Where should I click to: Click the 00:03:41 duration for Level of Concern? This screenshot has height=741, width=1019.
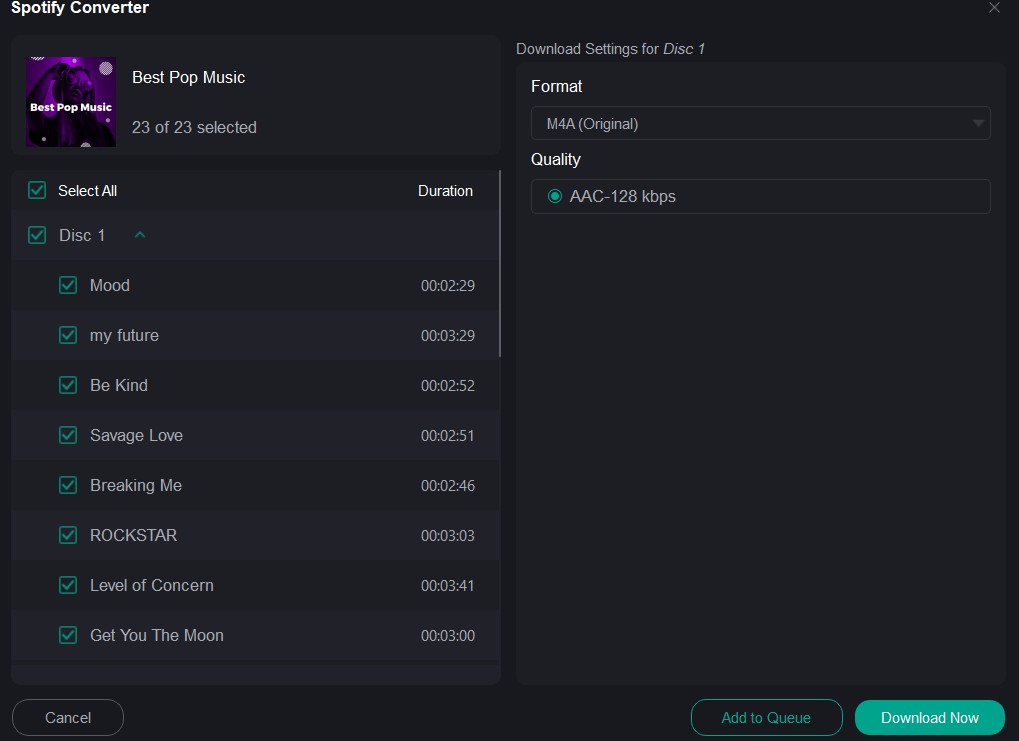point(448,586)
